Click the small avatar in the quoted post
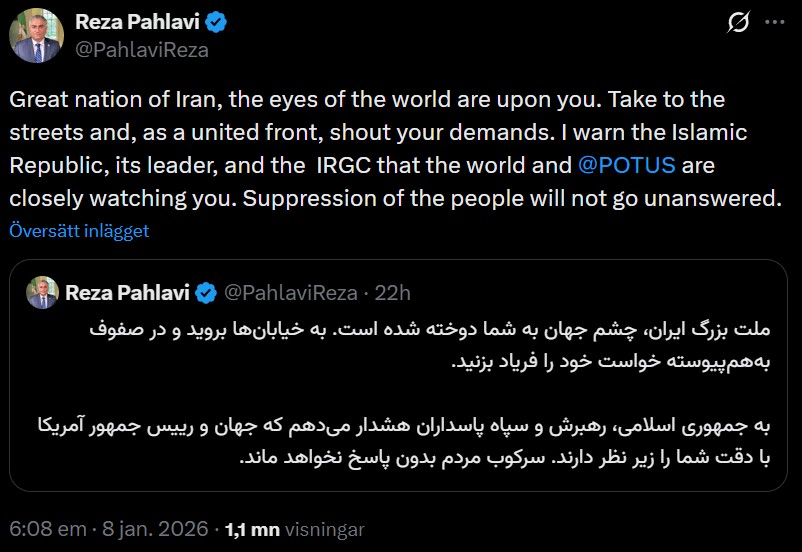802x552 pixels. pos(41,292)
